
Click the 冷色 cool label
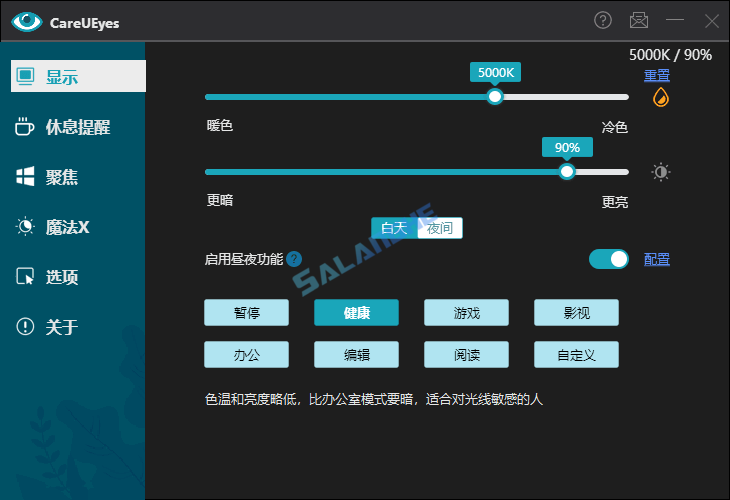615,127
